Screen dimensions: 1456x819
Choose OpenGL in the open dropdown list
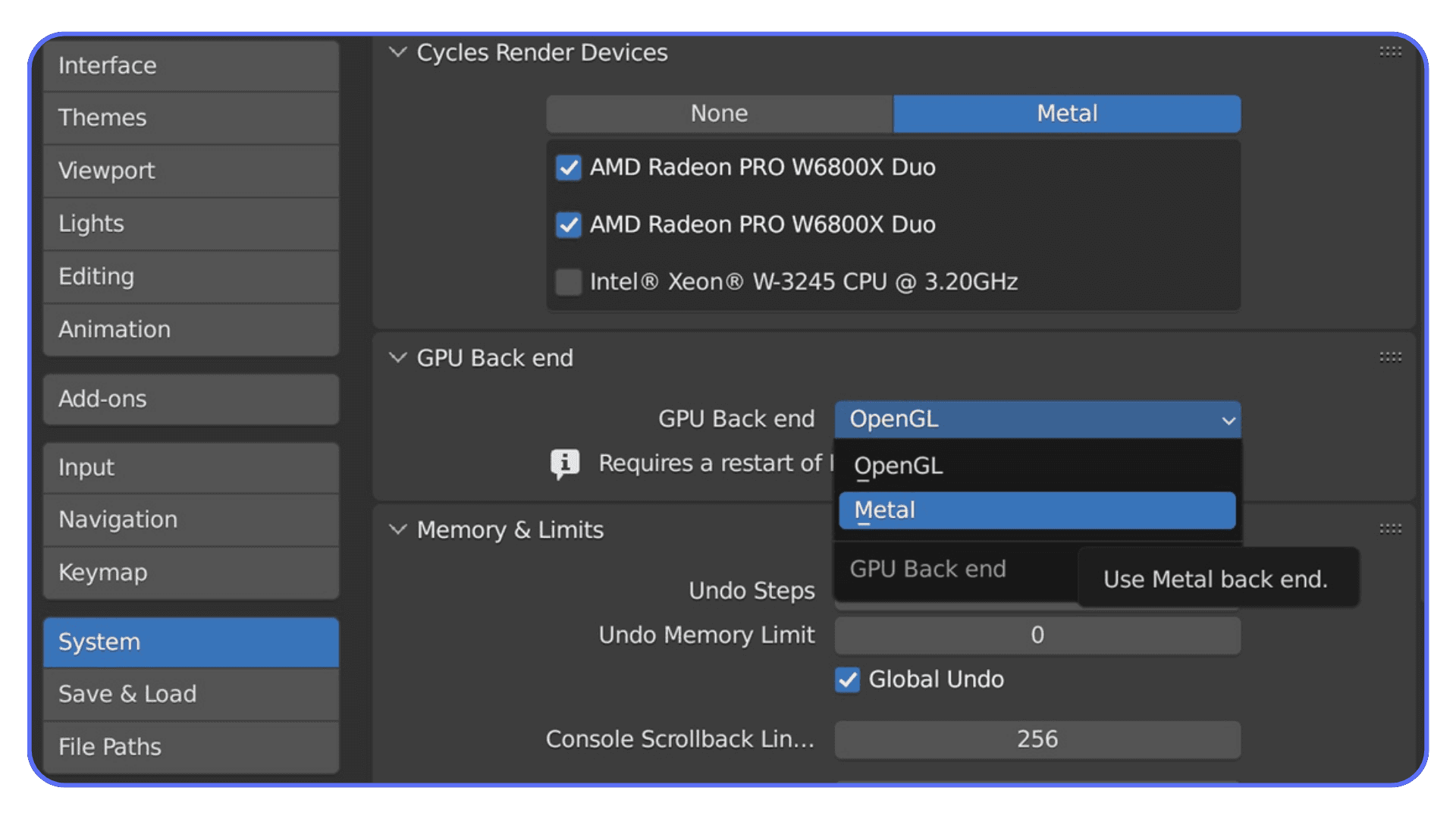point(1037,465)
